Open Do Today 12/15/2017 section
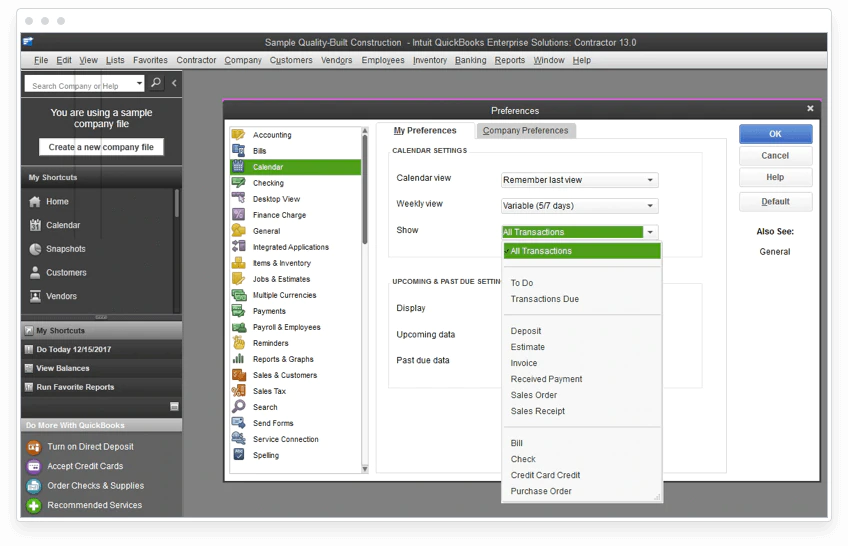The height and width of the screenshot is (546, 848). point(101,349)
